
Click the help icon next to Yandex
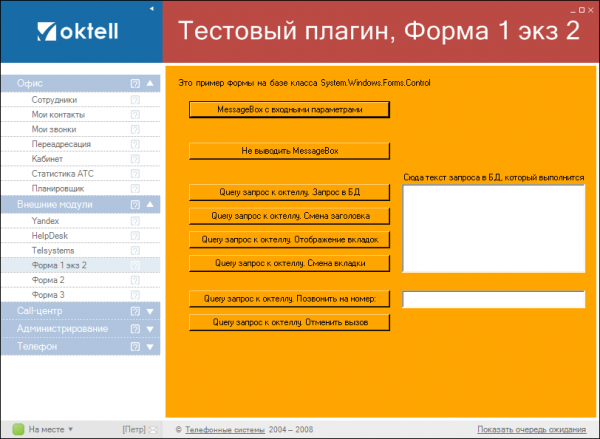point(135,220)
